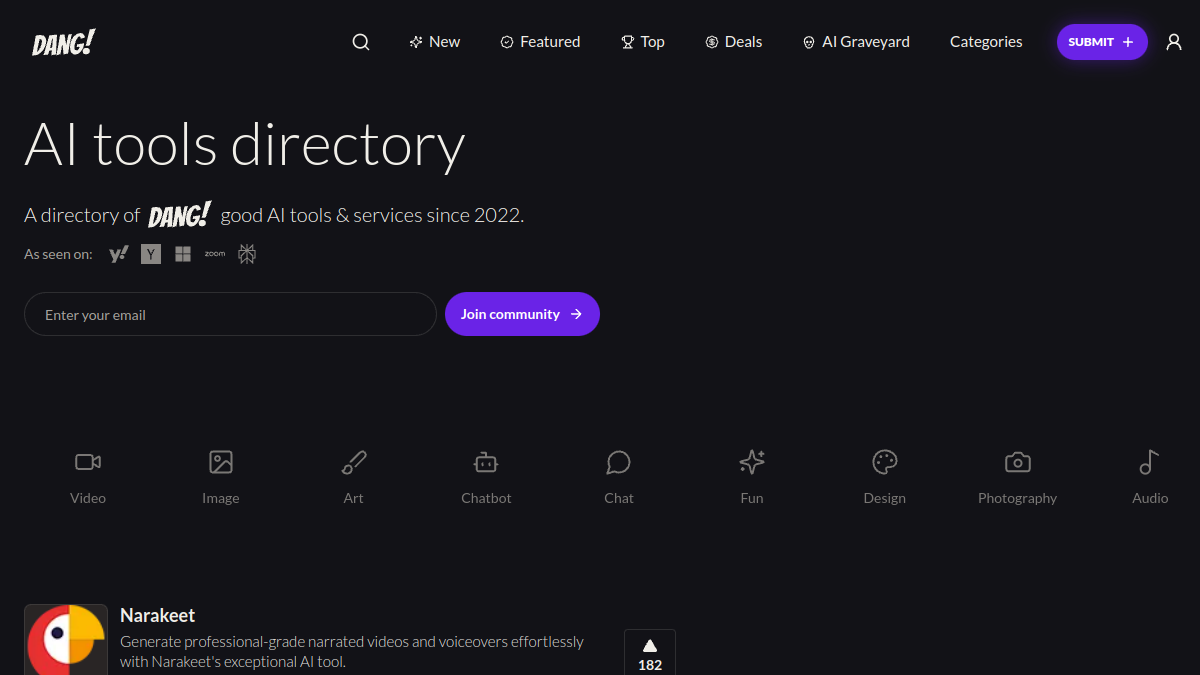Image resolution: width=1200 pixels, height=675 pixels.
Task: Click the Y Combinator logo
Action: click(150, 254)
